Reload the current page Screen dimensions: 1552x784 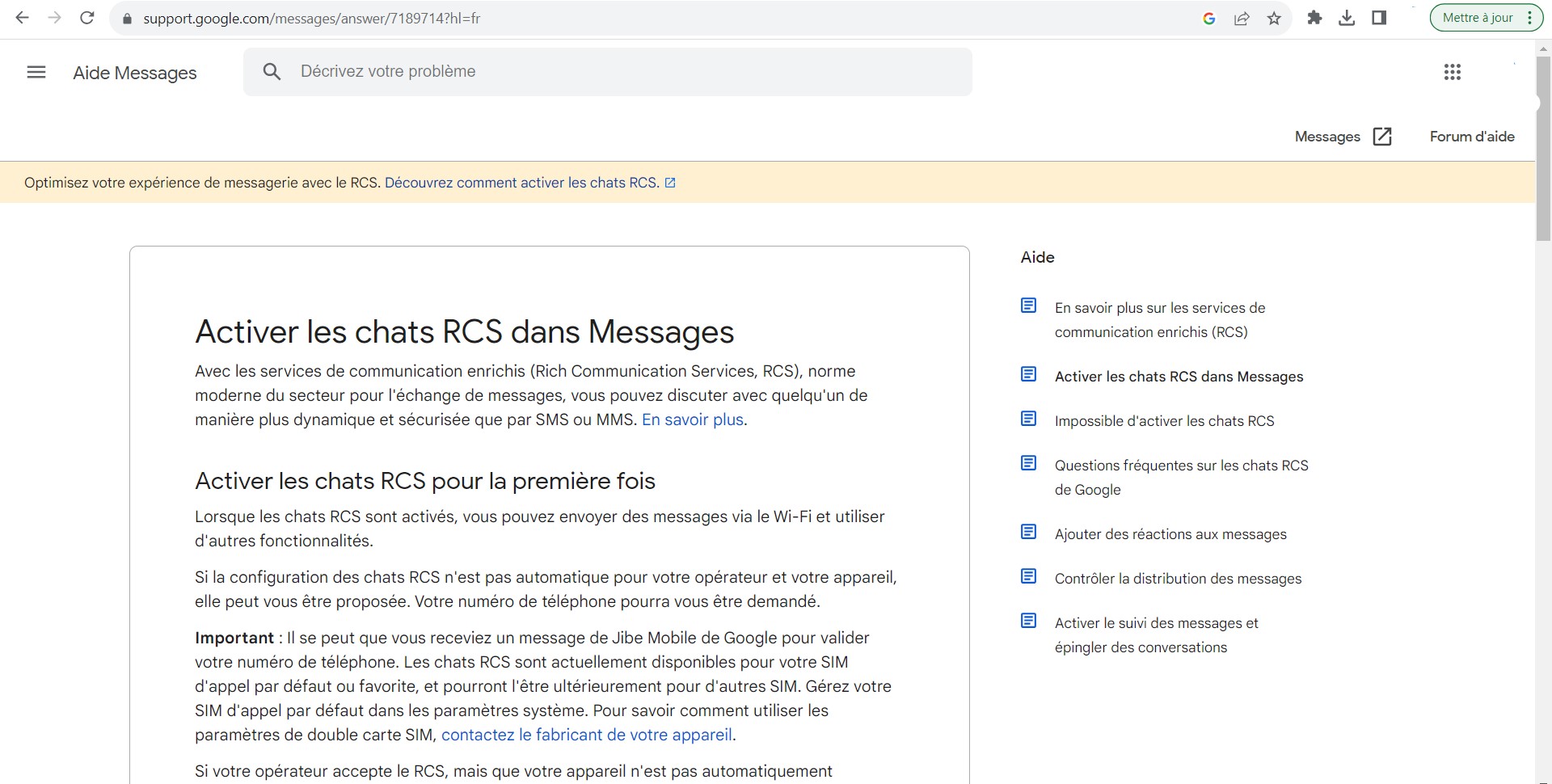pos(87,18)
